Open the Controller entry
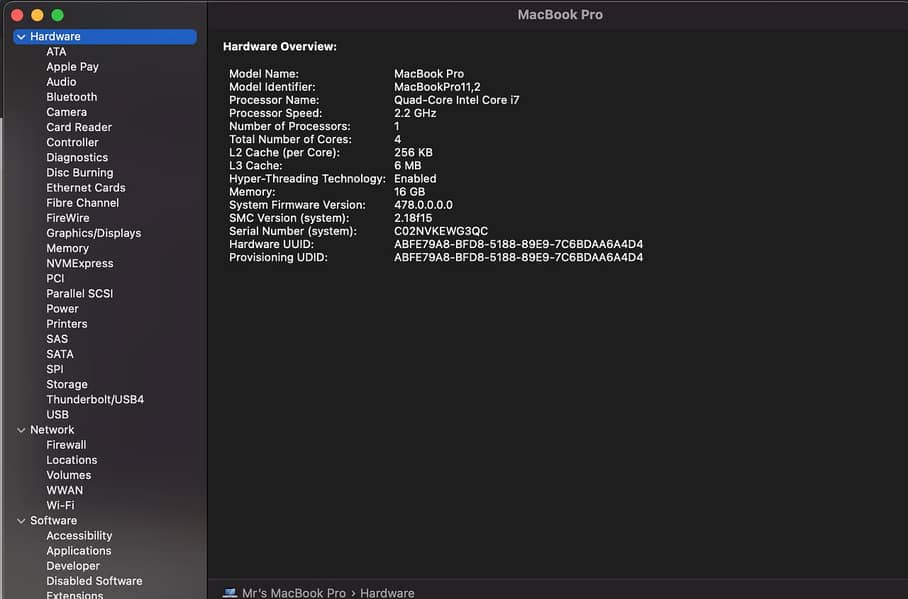Image resolution: width=908 pixels, height=599 pixels. point(72,142)
